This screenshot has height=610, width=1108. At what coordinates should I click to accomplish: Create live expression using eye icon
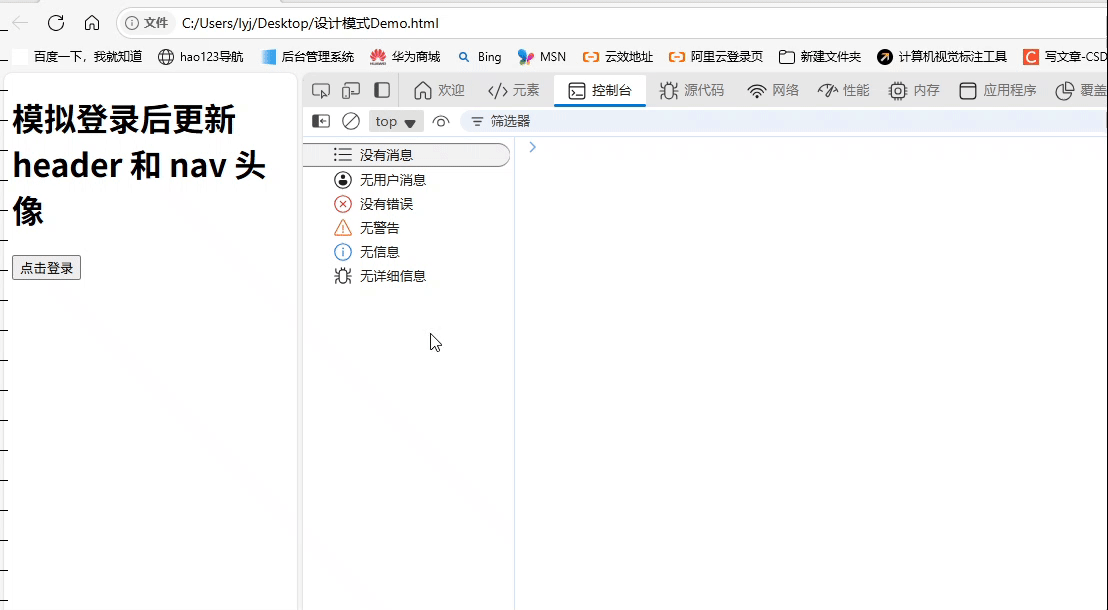click(441, 122)
